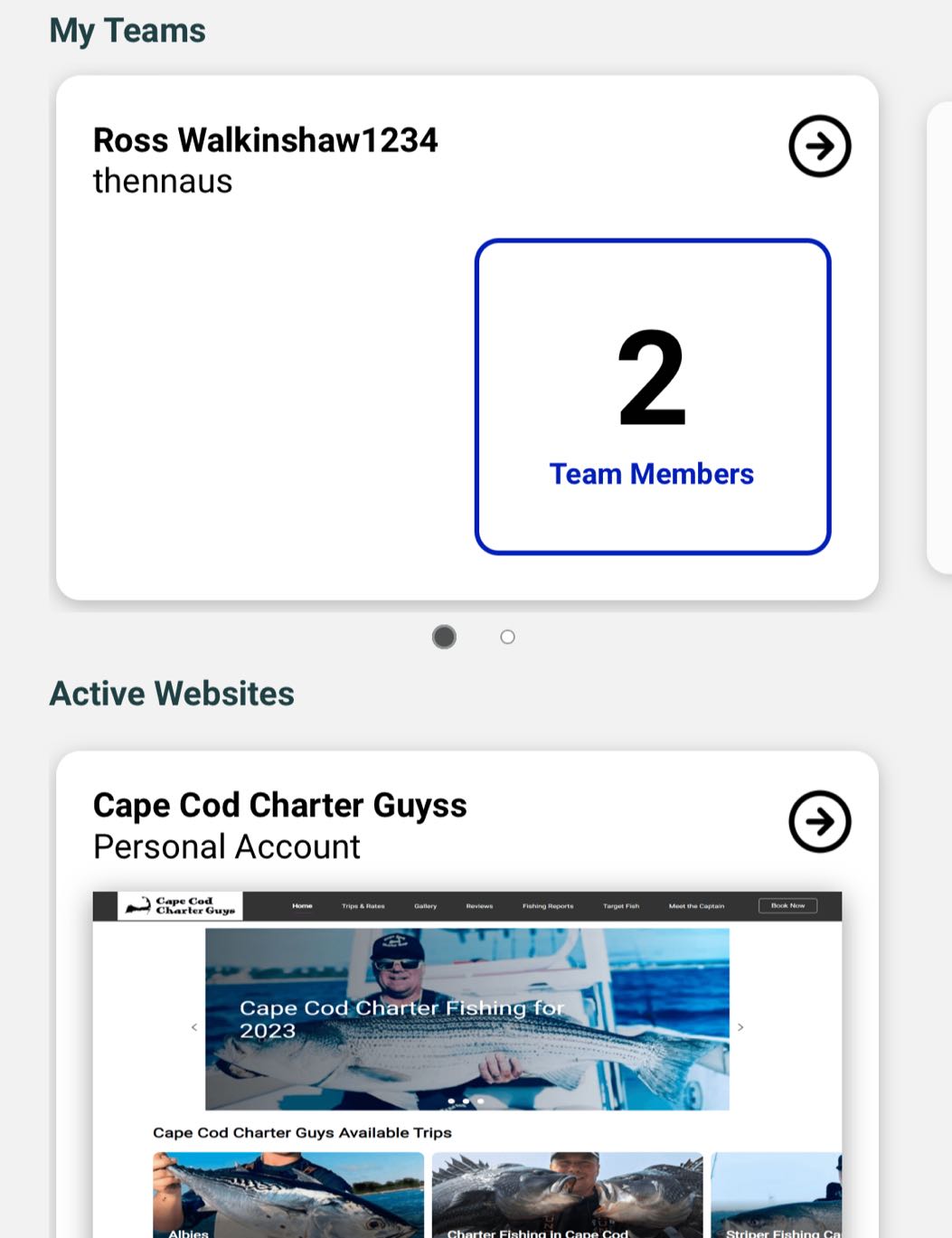Open Meet the Captain menu item
This screenshot has height=1238, width=952.
696,905
